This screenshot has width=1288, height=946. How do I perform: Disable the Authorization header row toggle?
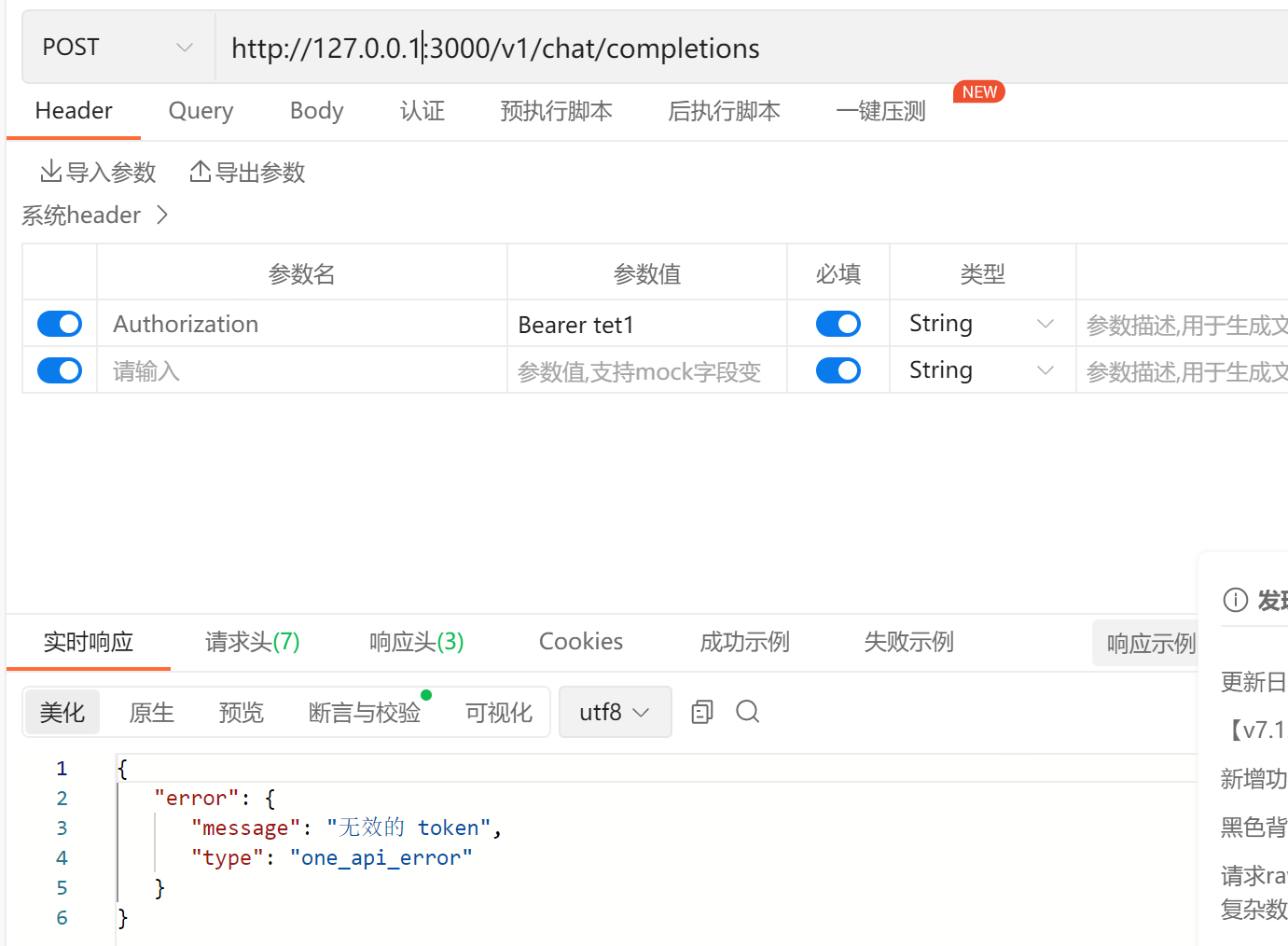[59, 323]
